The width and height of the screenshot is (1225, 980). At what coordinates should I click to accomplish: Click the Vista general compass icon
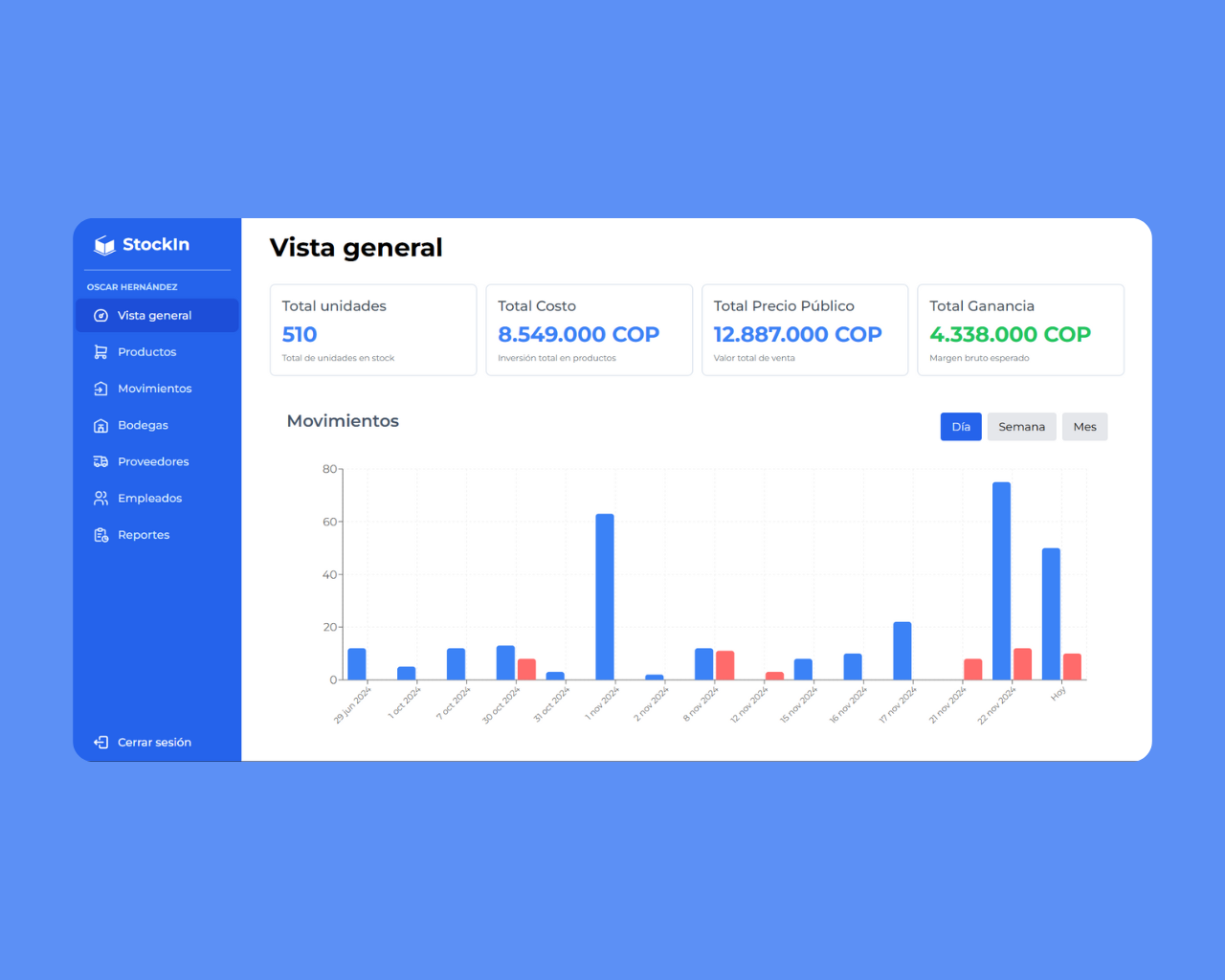(100, 316)
